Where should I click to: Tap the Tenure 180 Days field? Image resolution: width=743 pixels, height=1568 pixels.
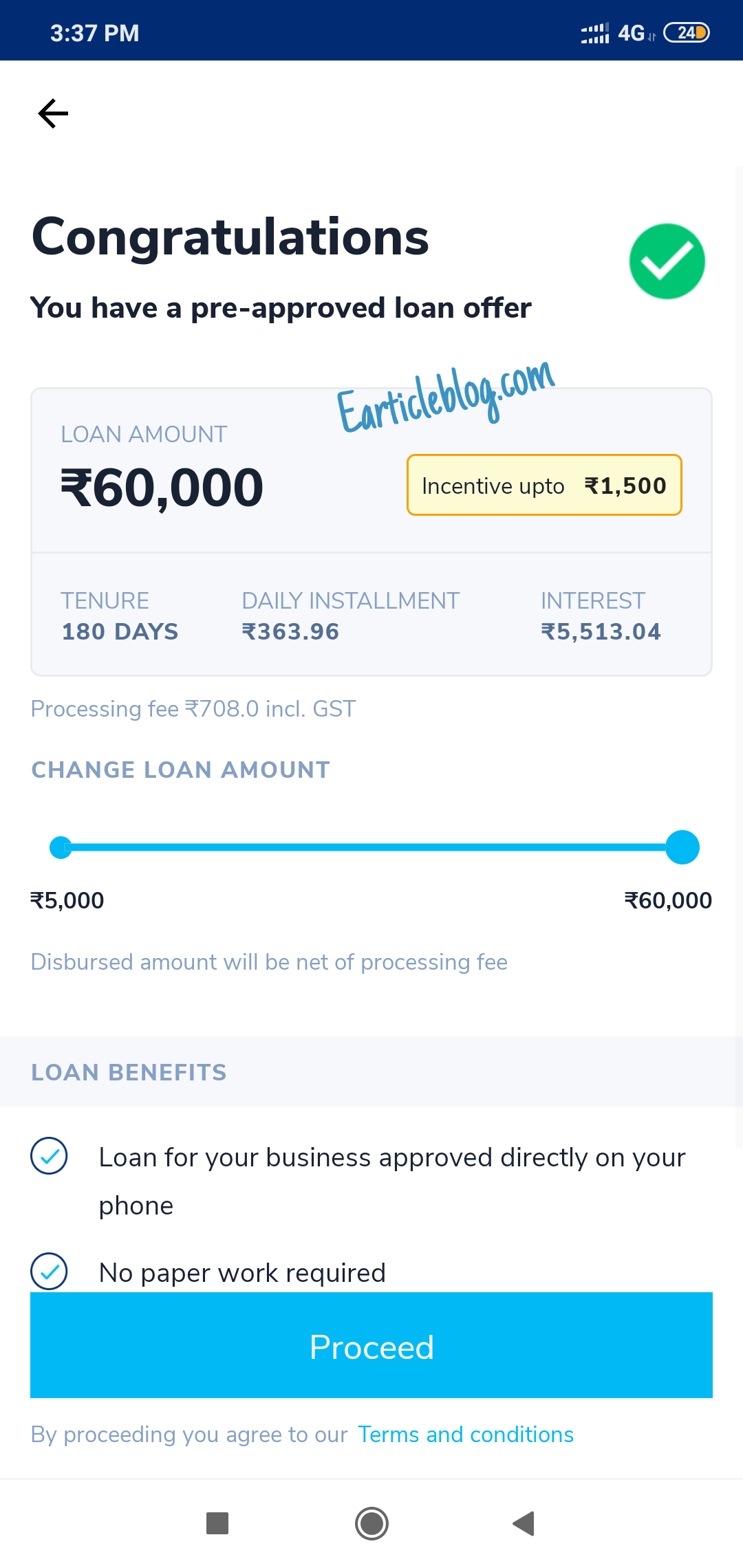tap(120, 631)
